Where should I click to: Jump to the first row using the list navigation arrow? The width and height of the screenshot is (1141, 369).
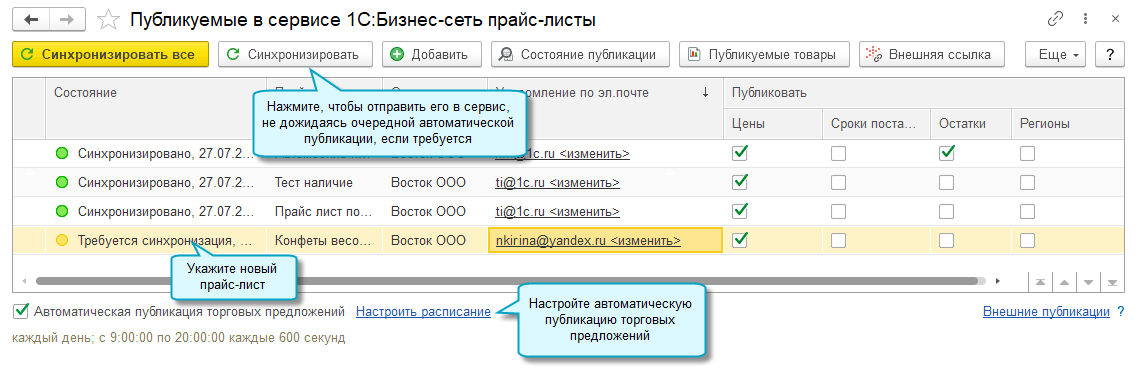[x=1041, y=282]
